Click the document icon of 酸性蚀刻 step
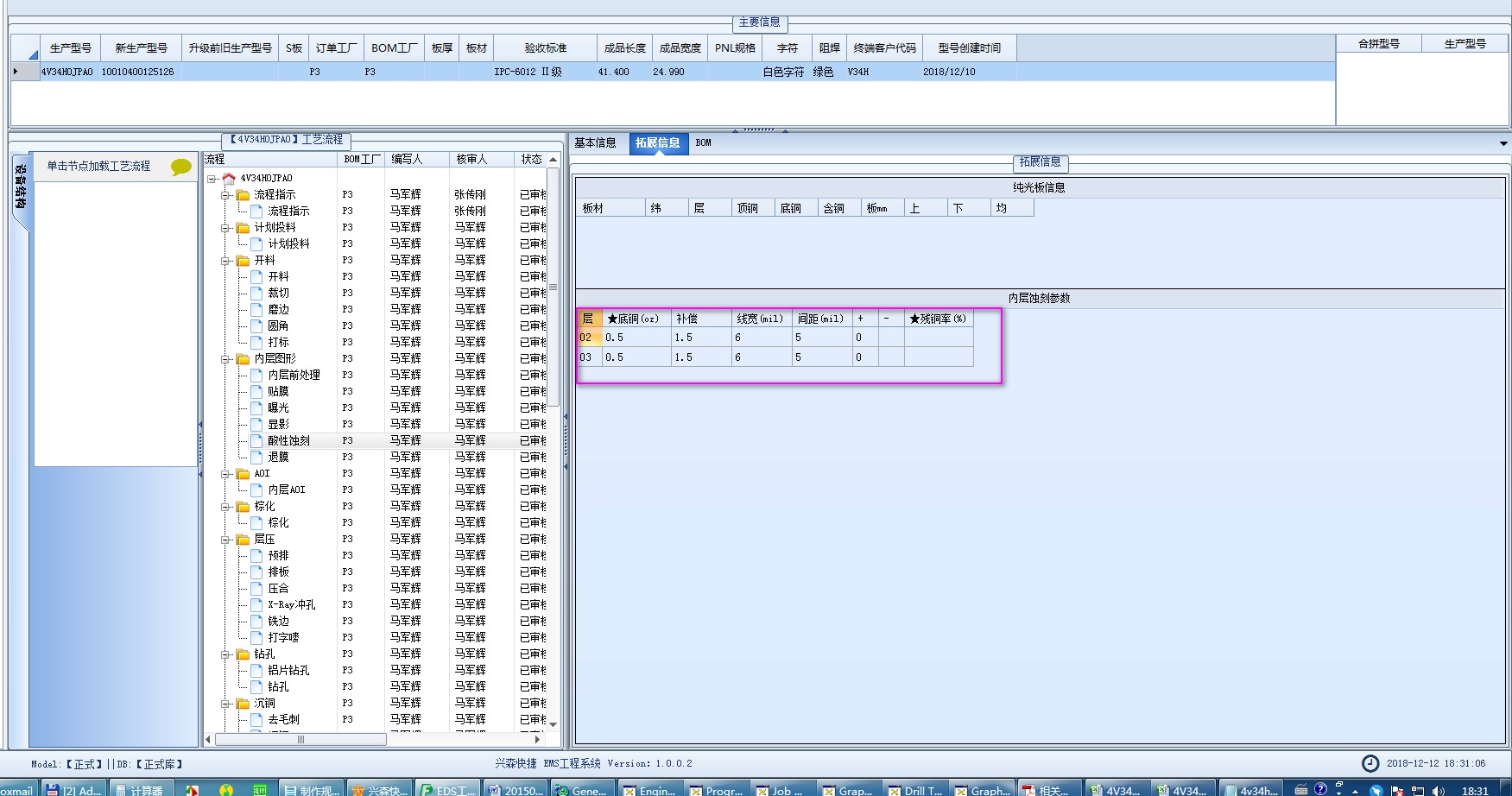 [256, 440]
